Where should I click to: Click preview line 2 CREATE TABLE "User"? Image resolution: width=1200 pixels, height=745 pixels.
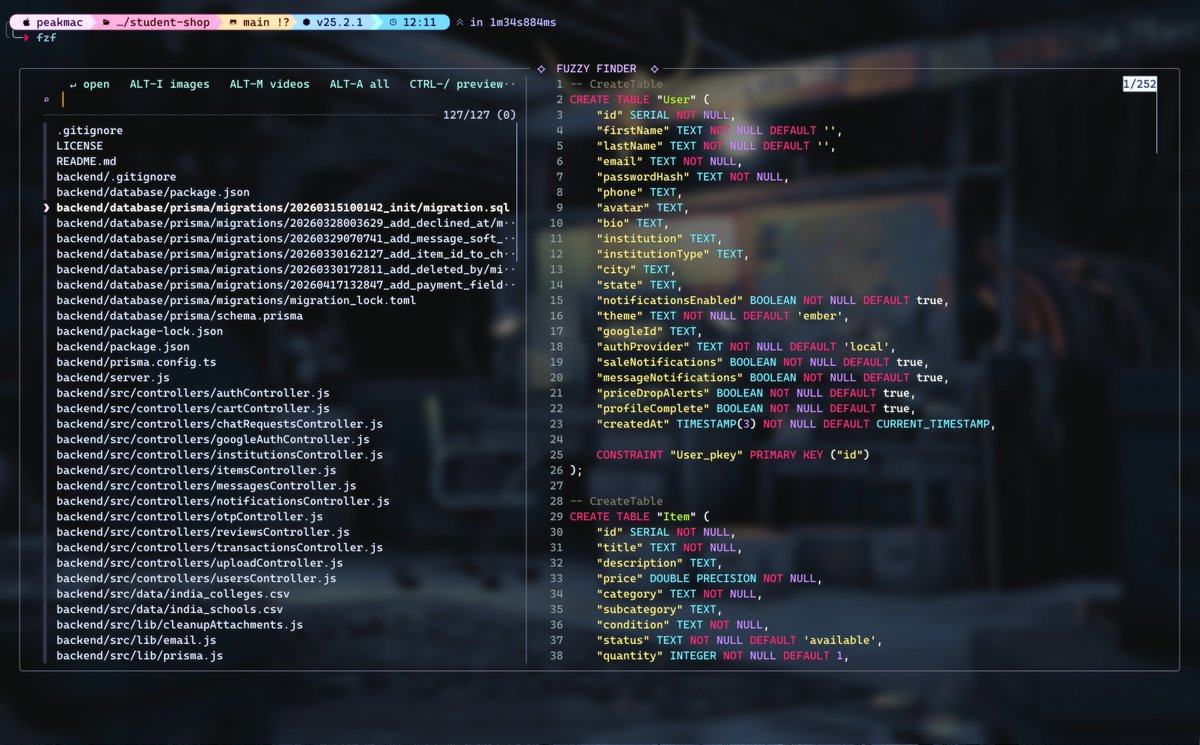[639, 100]
